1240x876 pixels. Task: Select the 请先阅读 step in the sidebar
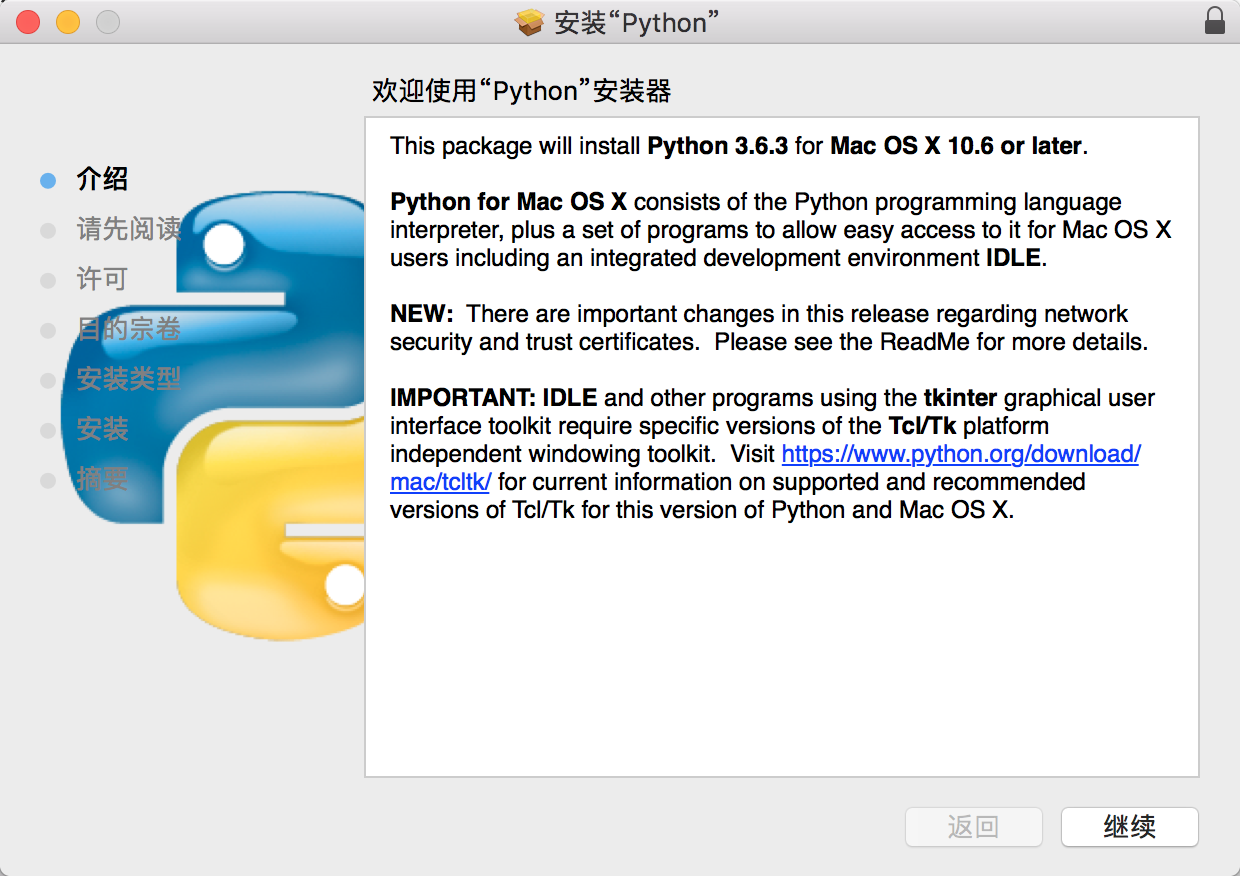pos(128,230)
